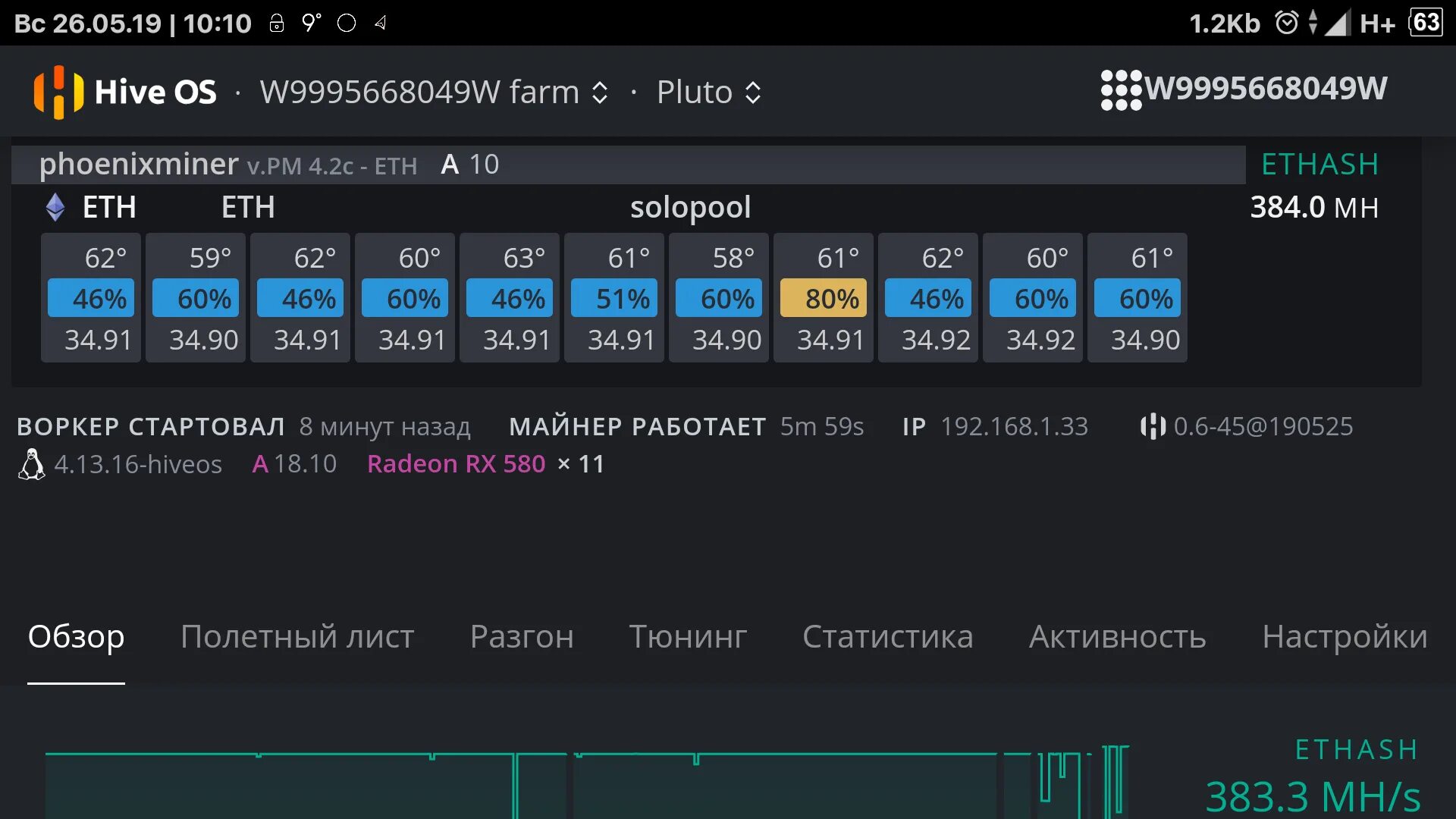Tap the alarm clock status bar icon
Image resolution: width=1456 pixels, height=819 pixels.
[1286, 23]
